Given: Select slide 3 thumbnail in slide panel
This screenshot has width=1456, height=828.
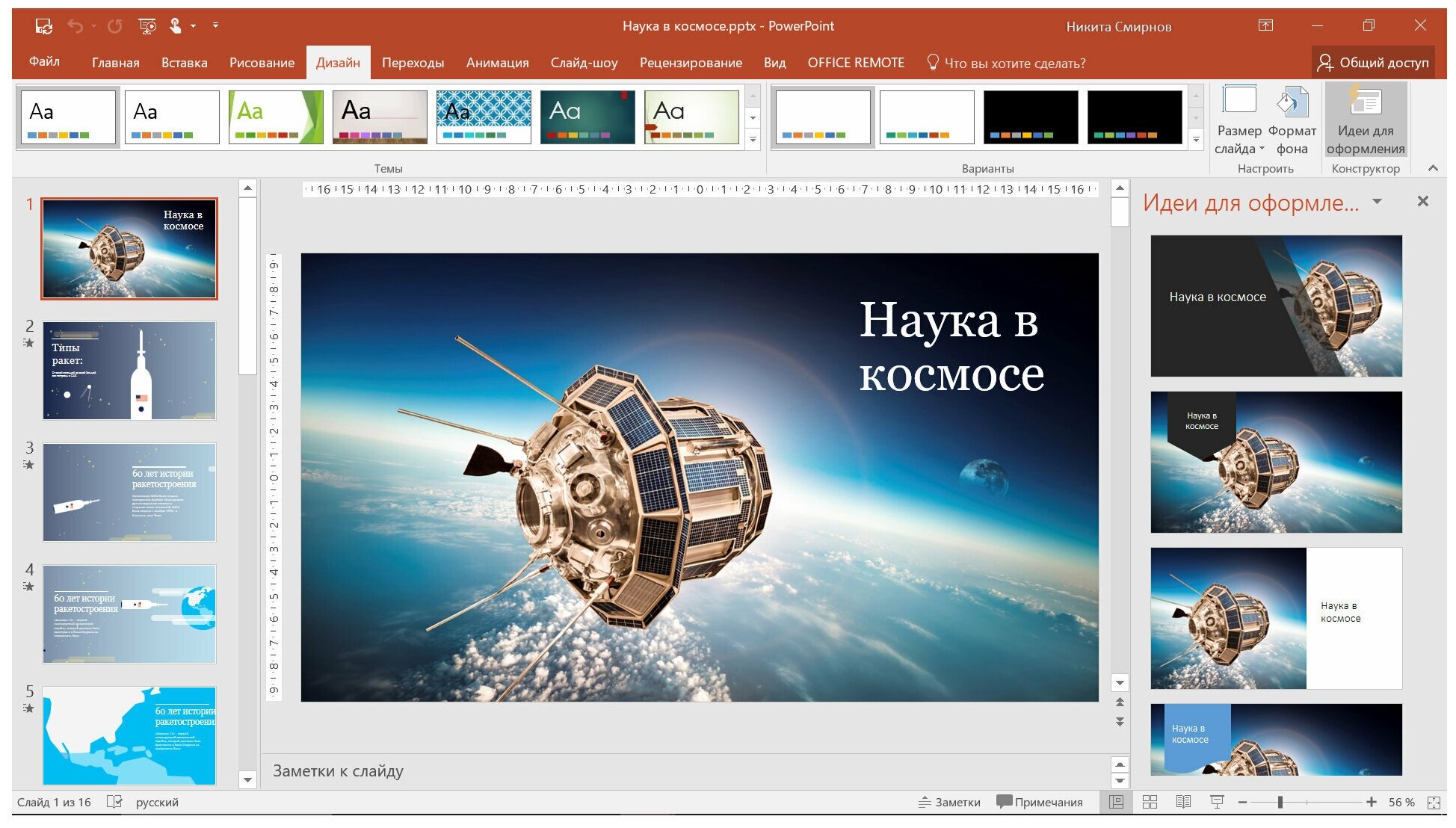Looking at the screenshot, I should tap(129, 492).
